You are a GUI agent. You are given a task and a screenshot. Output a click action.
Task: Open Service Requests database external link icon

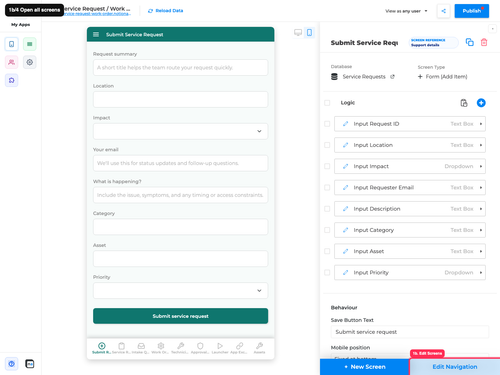[x=393, y=77]
